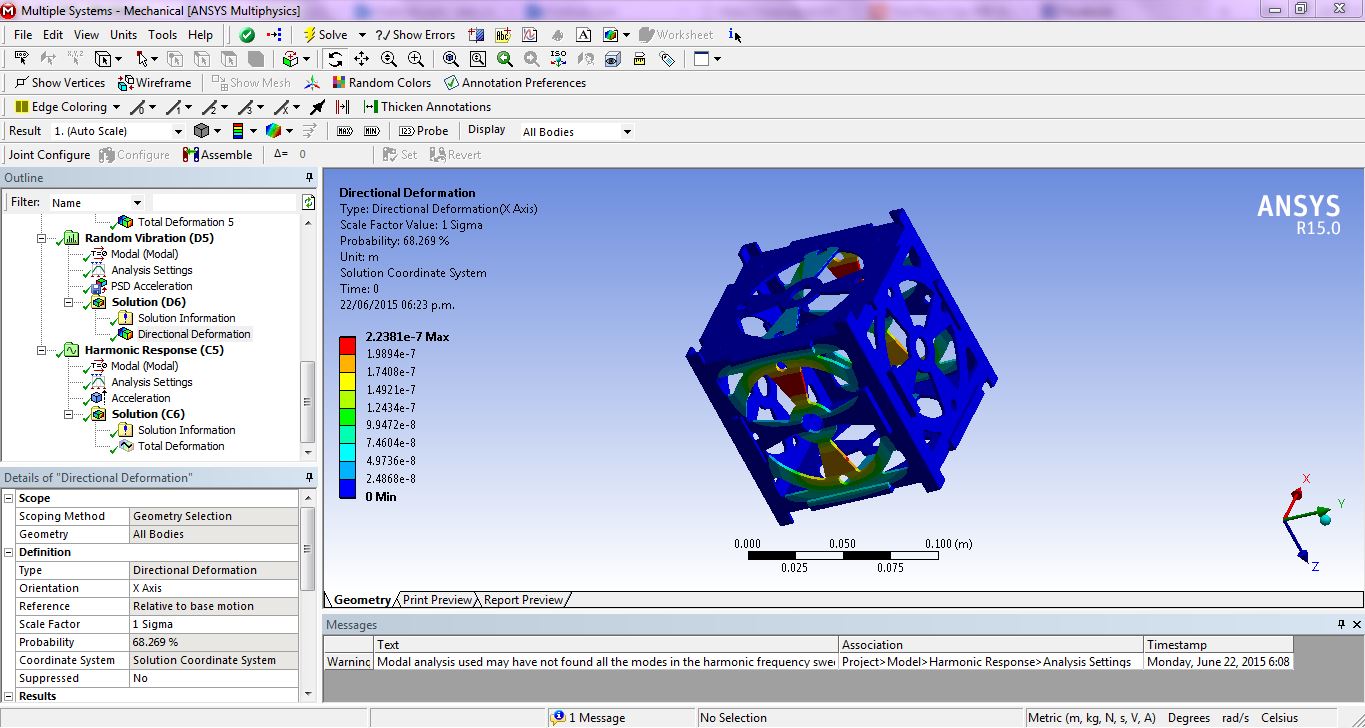Collapse the Random Vibration (D5) node
1365x728 pixels.
[x=42, y=238]
